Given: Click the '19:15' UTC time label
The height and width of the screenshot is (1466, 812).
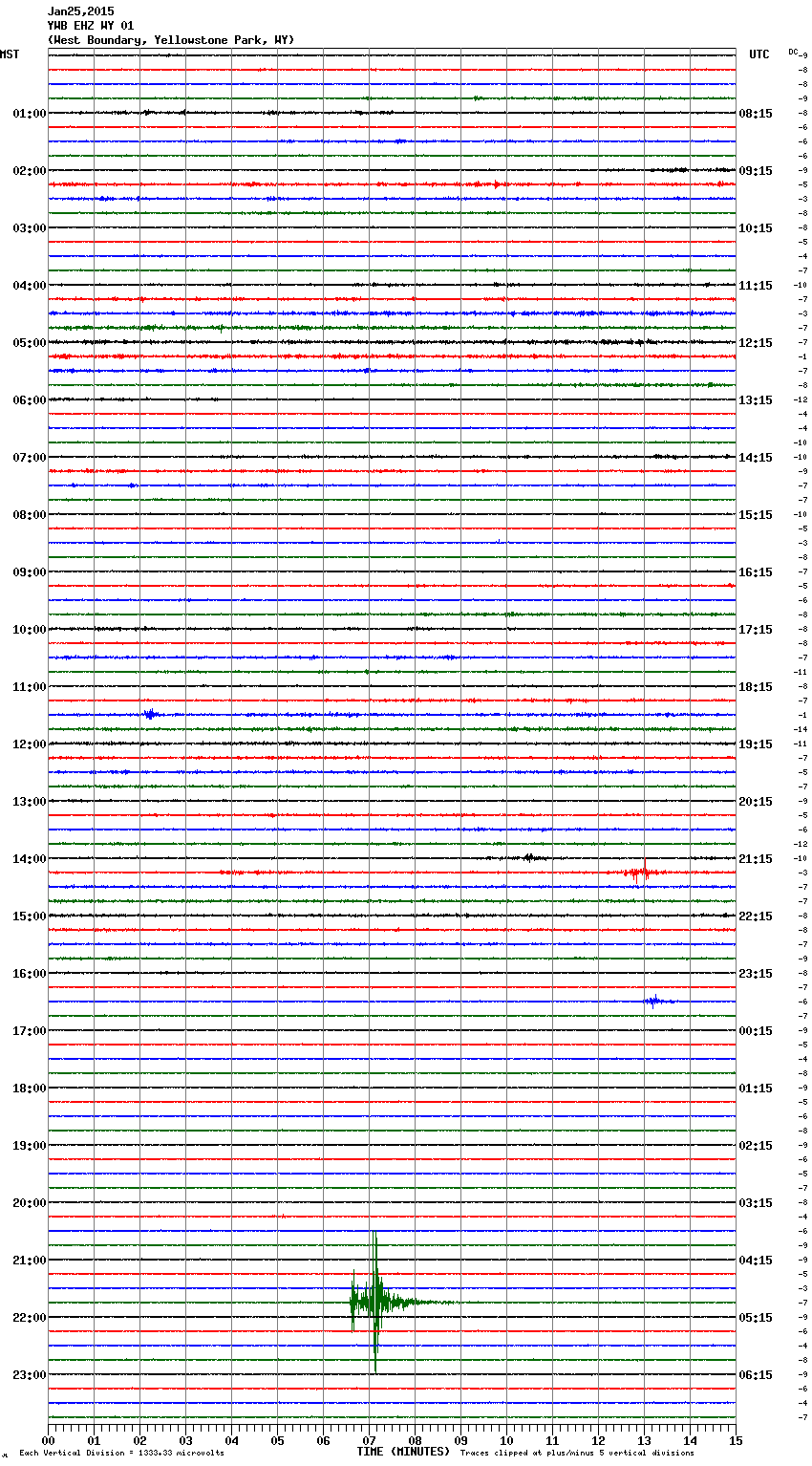Looking at the screenshot, I should (x=756, y=744).
